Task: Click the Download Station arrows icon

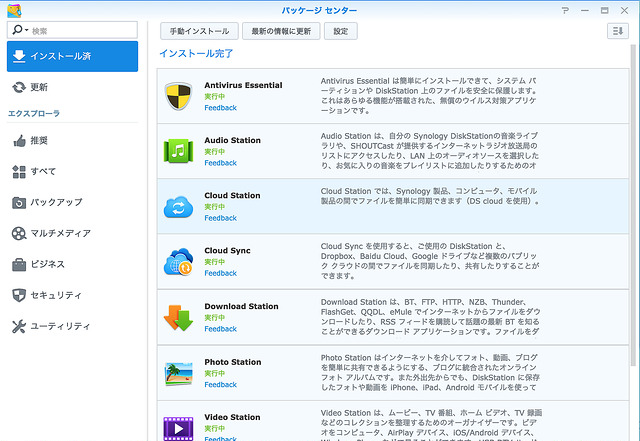Action: 178,318
